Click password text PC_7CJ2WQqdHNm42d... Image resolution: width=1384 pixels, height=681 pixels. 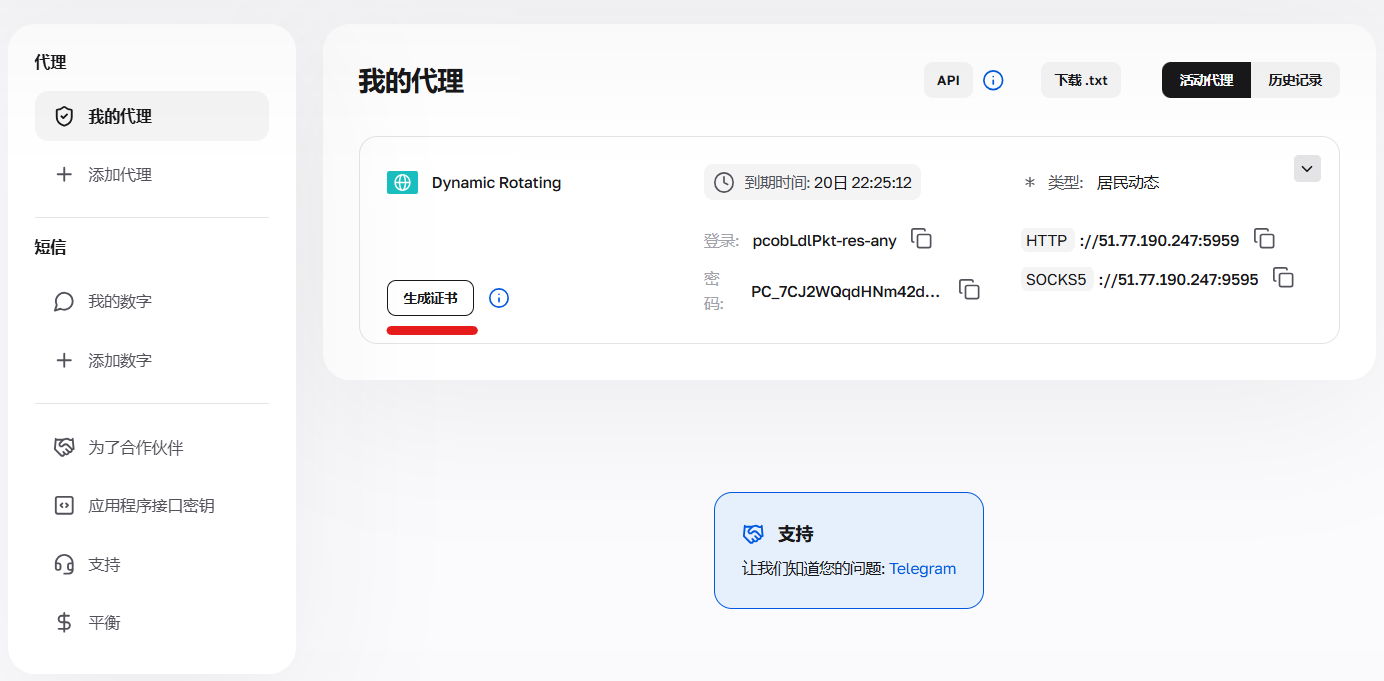[x=846, y=292]
